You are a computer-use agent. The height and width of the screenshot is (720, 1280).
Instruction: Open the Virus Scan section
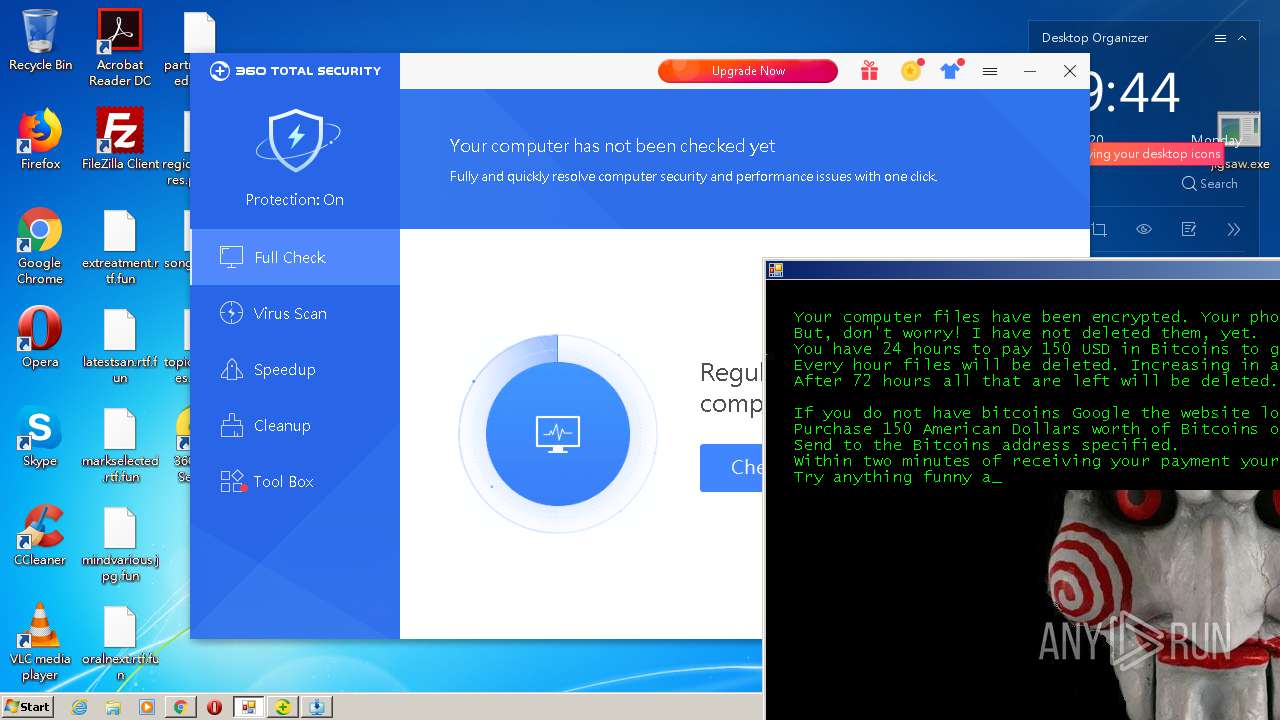tap(295, 313)
